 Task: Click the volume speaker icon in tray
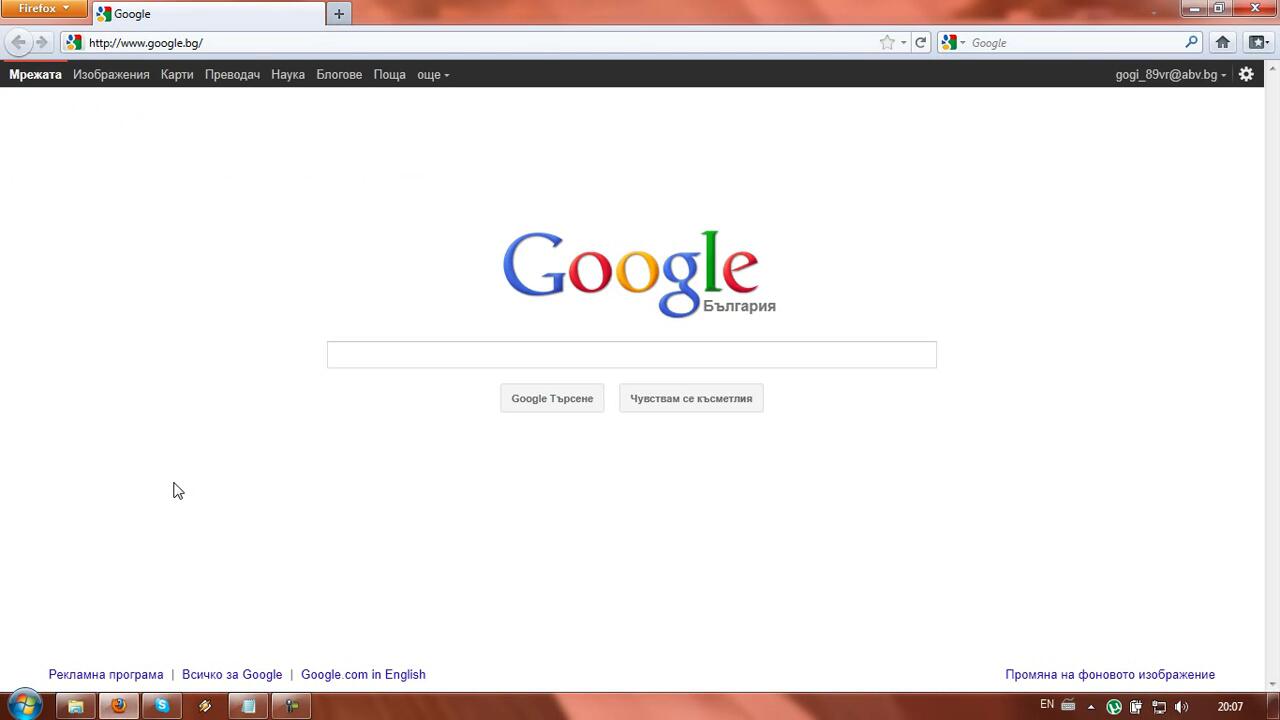[x=1181, y=707]
